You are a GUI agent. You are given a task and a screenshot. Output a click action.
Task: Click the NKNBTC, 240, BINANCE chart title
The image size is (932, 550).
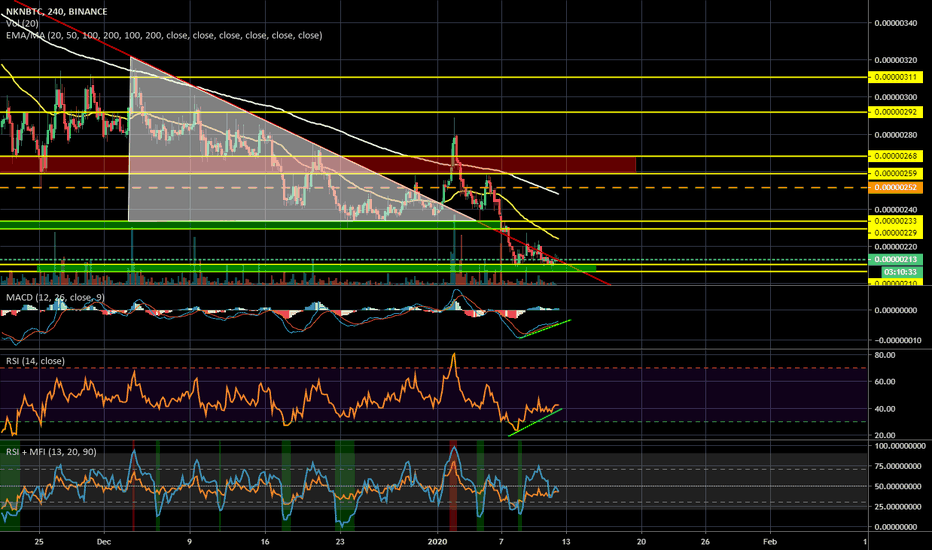(x=56, y=11)
